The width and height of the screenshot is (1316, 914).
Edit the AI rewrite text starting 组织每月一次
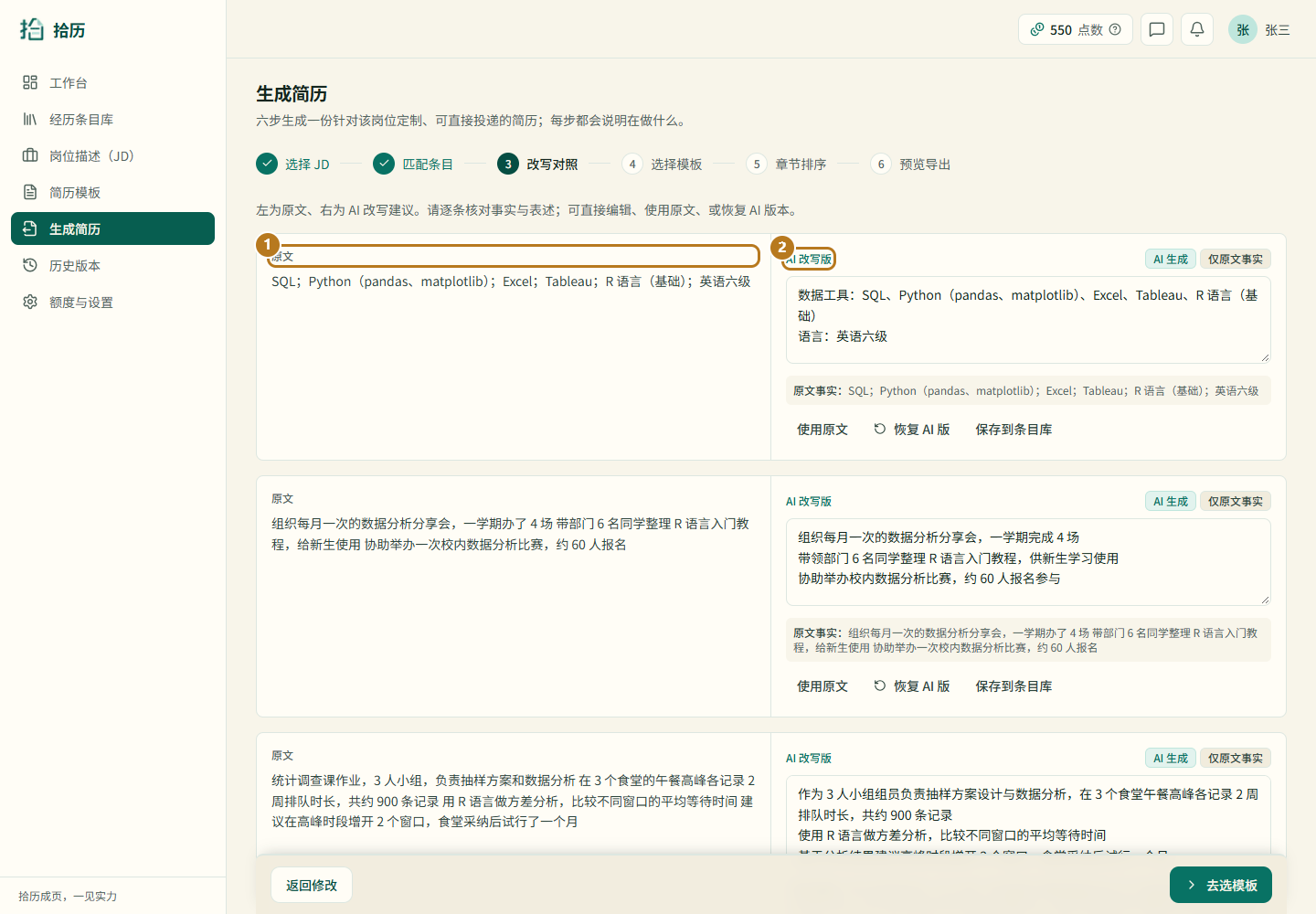point(1028,562)
